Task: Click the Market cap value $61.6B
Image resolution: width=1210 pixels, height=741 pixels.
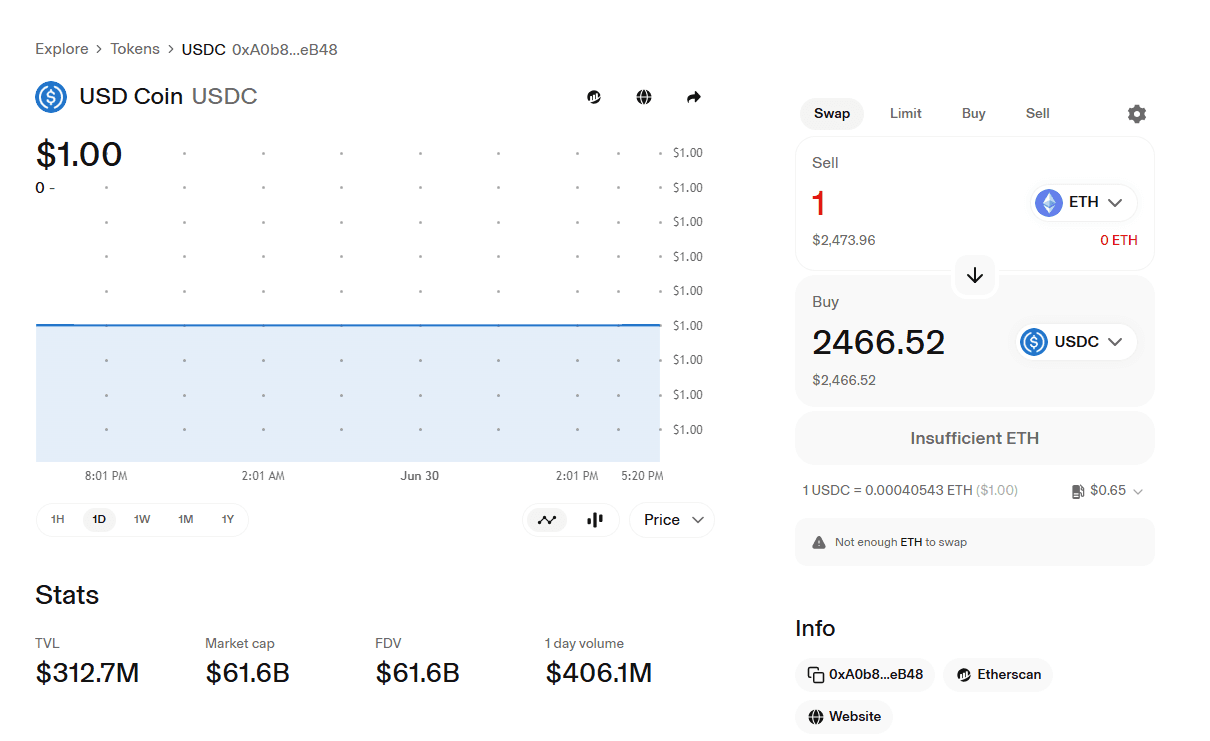Action: click(x=248, y=674)
